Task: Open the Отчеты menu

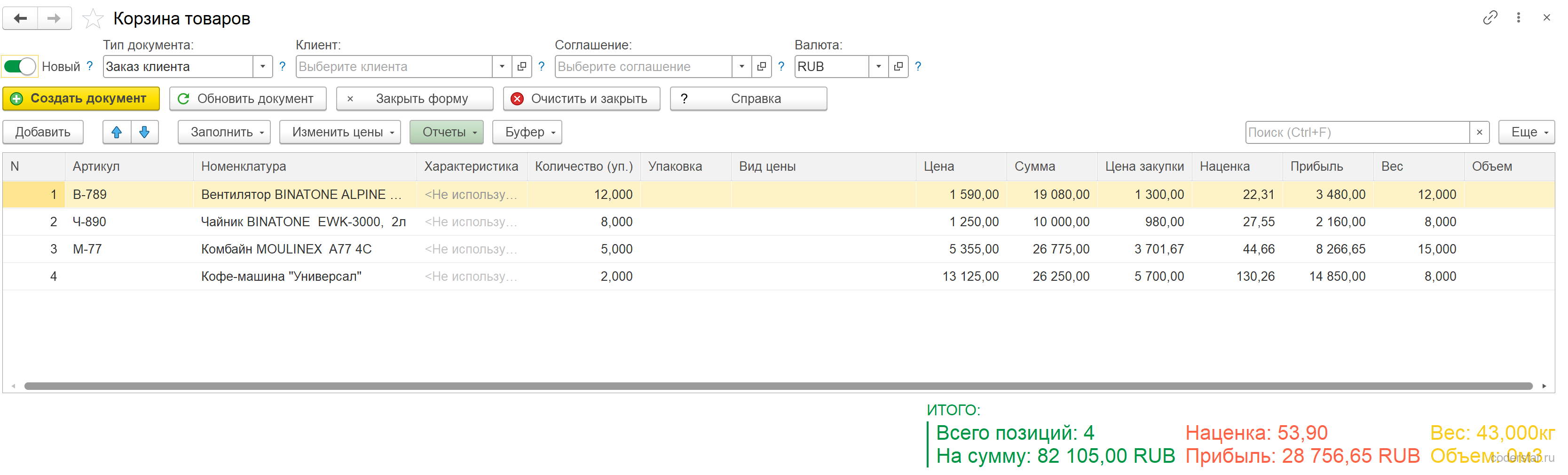Action: 446,132
